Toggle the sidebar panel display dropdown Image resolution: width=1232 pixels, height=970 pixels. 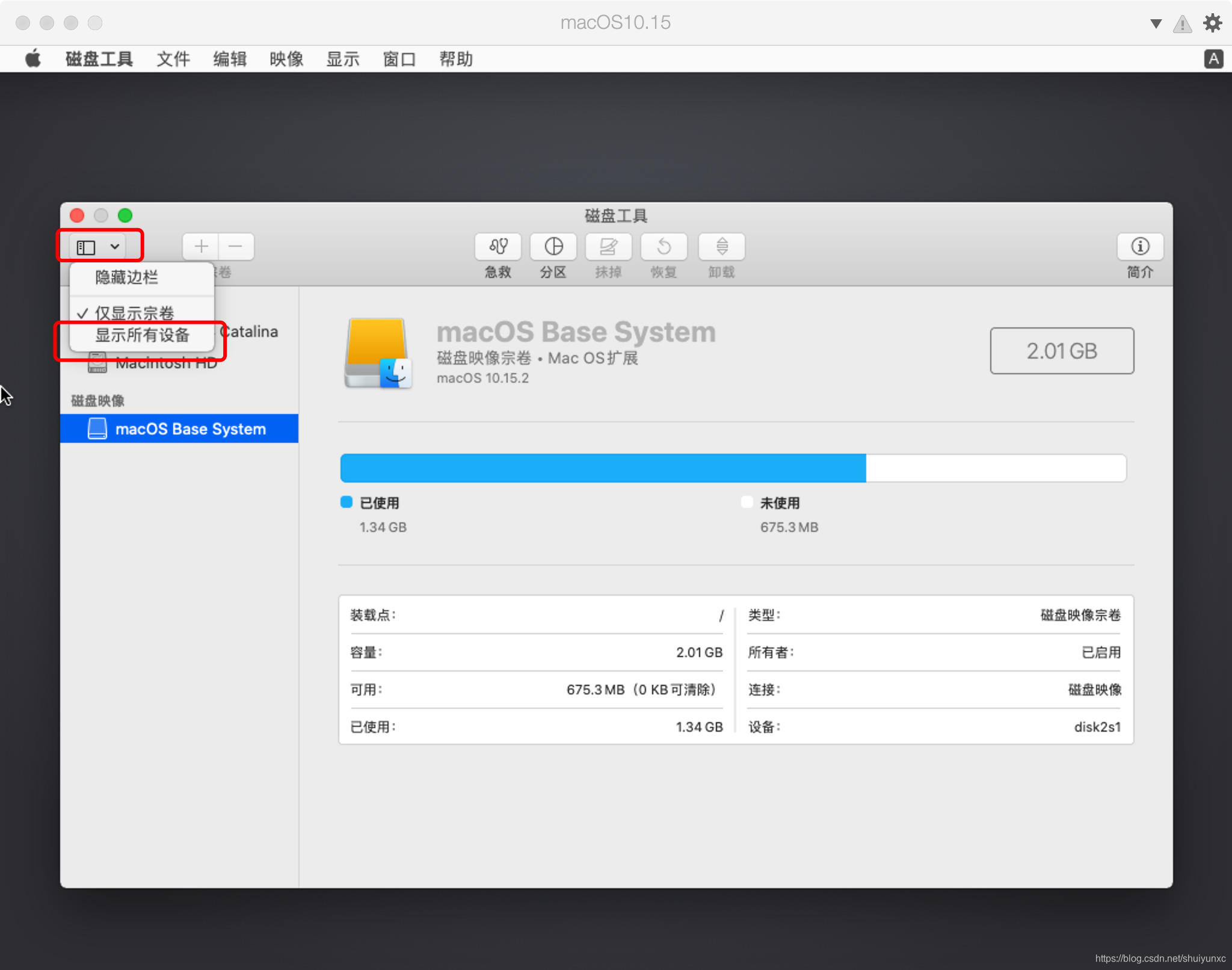(104, 245)
